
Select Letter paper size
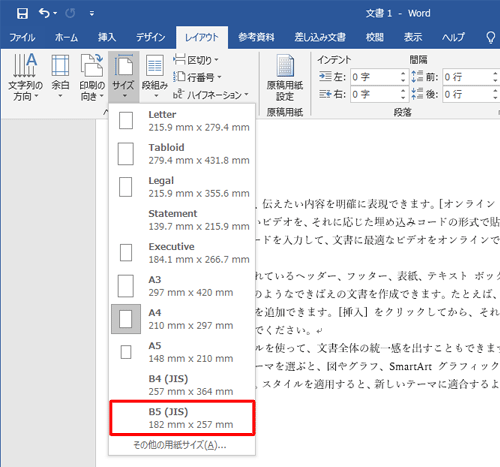(x=182, y=121)
